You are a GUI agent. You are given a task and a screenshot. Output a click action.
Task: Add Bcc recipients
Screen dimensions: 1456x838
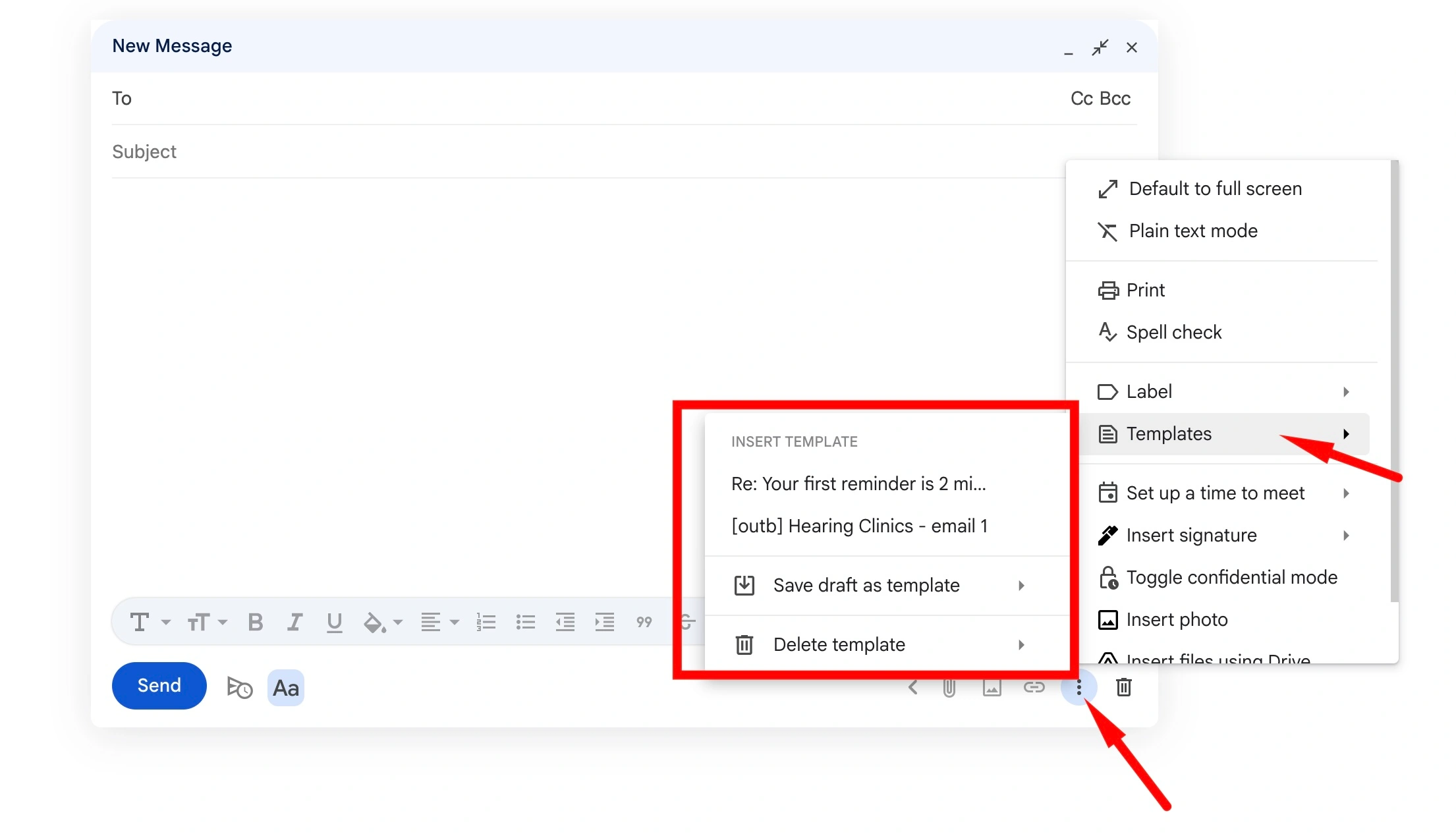click(x=1115, y=98)
